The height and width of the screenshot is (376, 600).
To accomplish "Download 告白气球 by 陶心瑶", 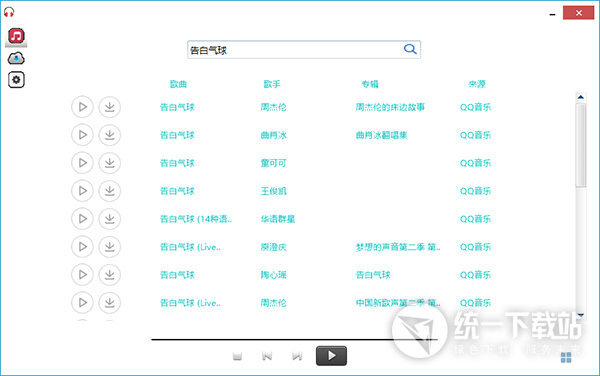I will pos(110,275).
